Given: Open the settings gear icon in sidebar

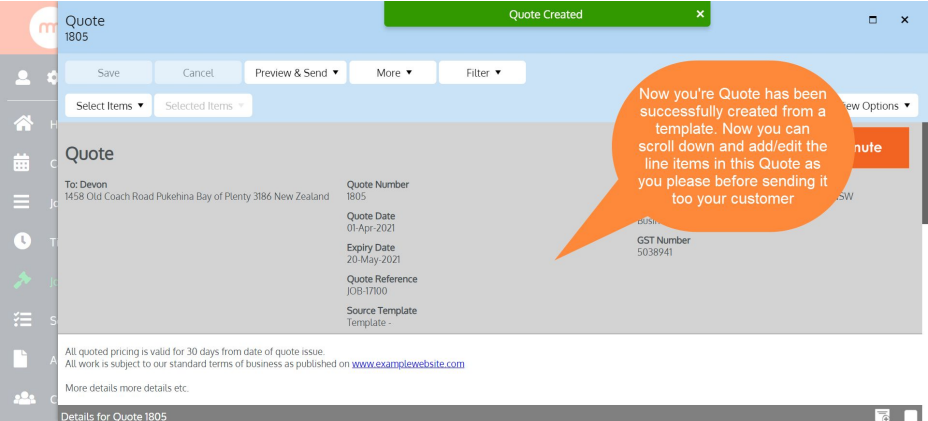Looking at the screenshot, I should (52, 78).
